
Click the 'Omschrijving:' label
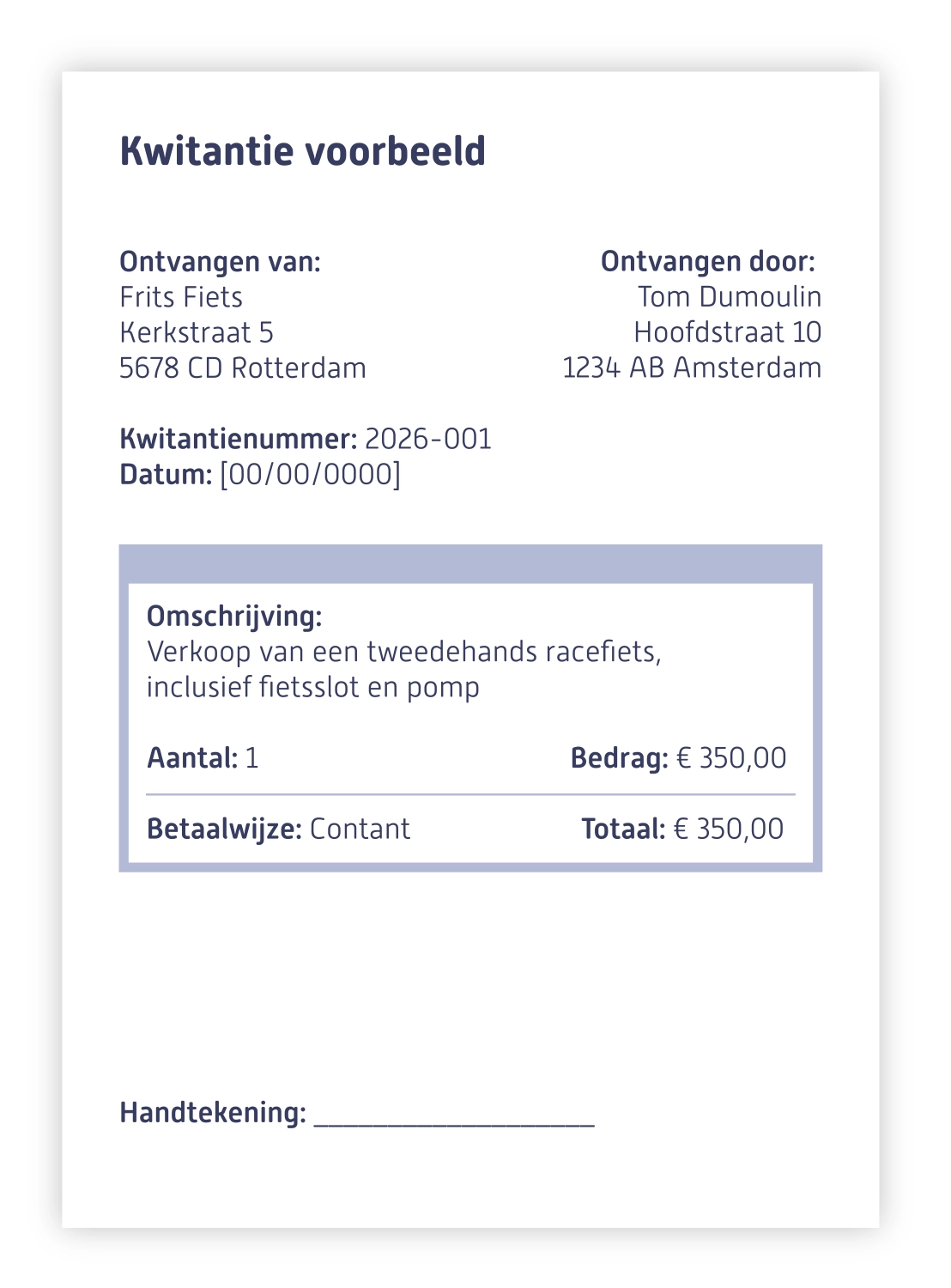tap(234, 617)
